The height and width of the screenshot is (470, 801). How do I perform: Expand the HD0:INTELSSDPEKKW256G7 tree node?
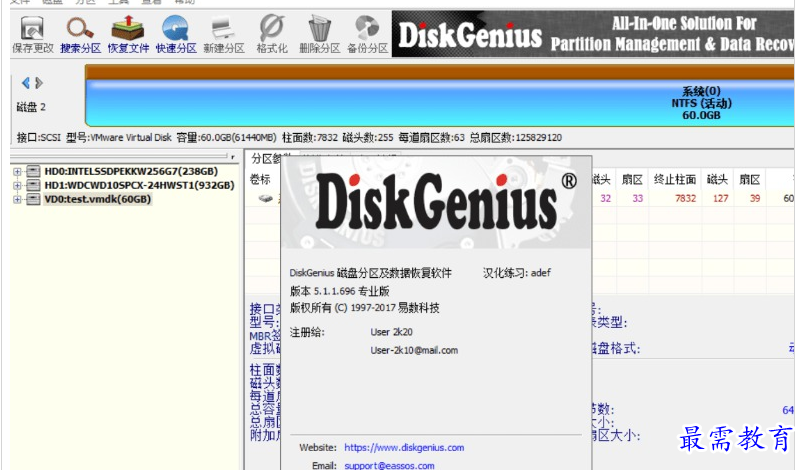pos(17,172)
